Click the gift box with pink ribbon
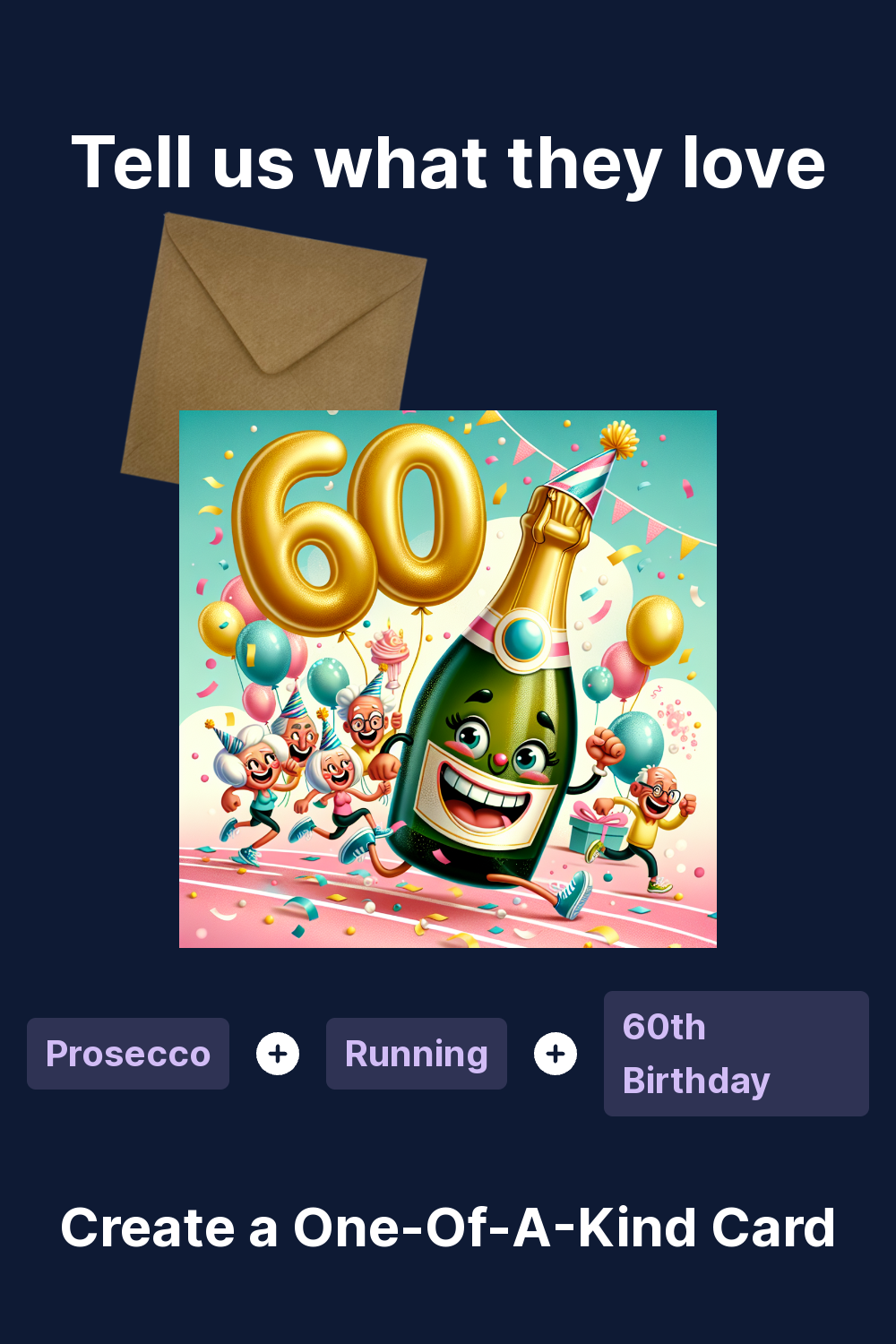Screen dimensions: 896x1344 [599, 829]
